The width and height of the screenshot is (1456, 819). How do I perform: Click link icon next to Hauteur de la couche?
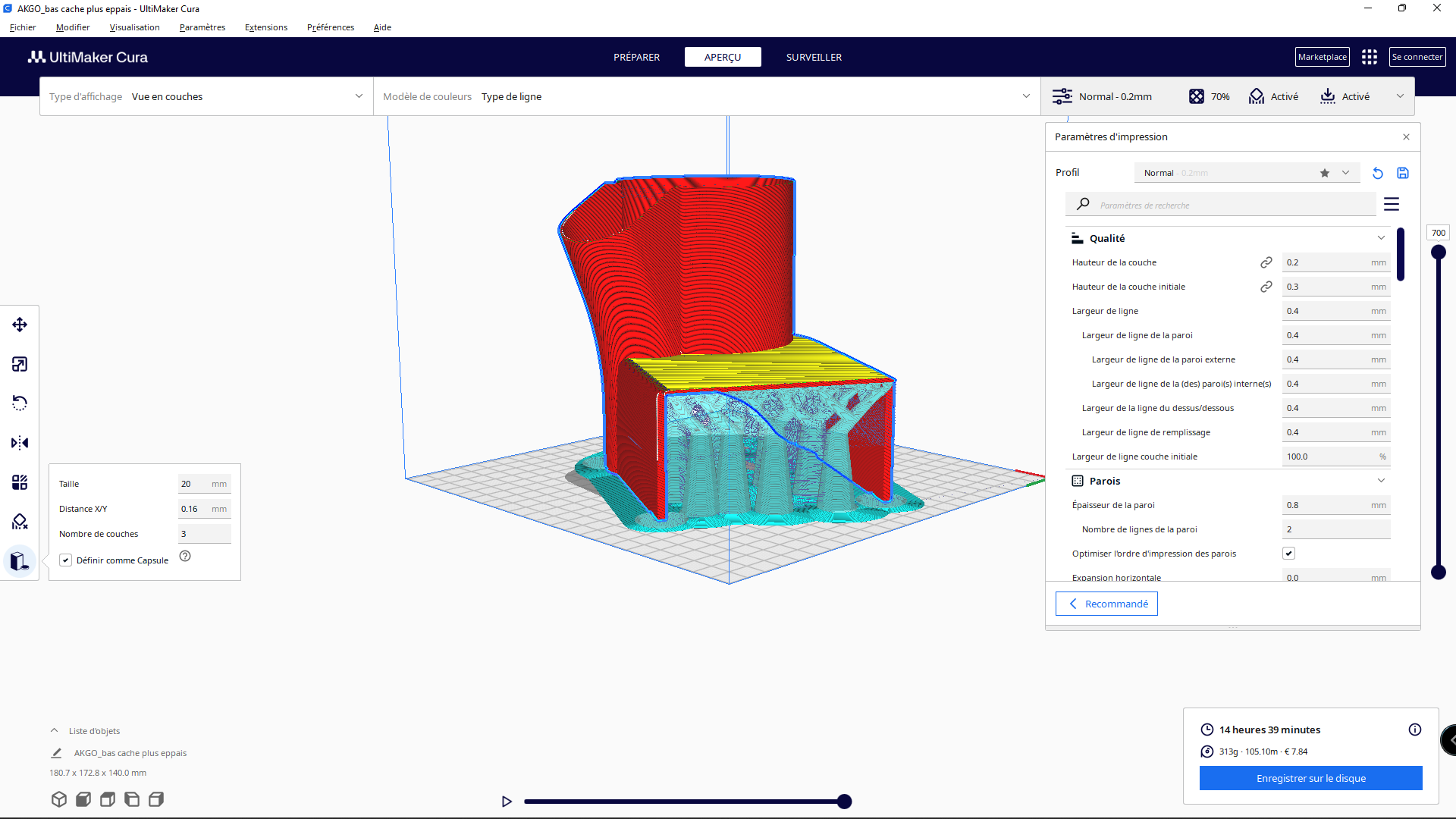(x=1266, y=262)
